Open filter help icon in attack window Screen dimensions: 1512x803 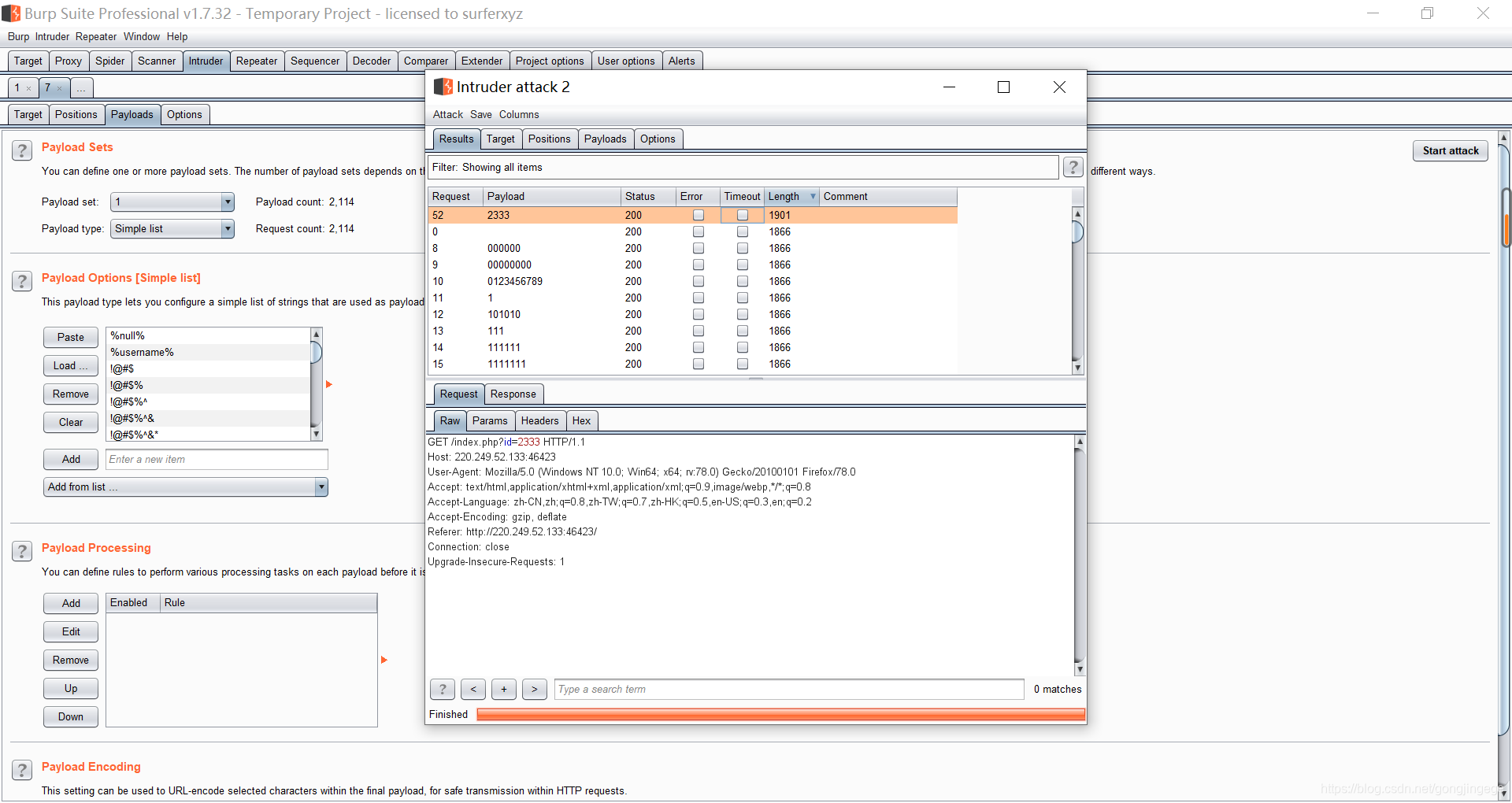(x=1073, y=167)
